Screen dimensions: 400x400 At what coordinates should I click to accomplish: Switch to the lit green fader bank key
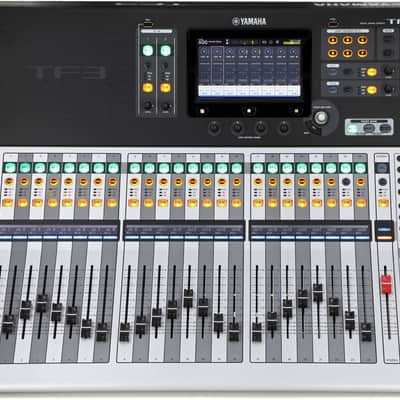click(x=353, y=128)
